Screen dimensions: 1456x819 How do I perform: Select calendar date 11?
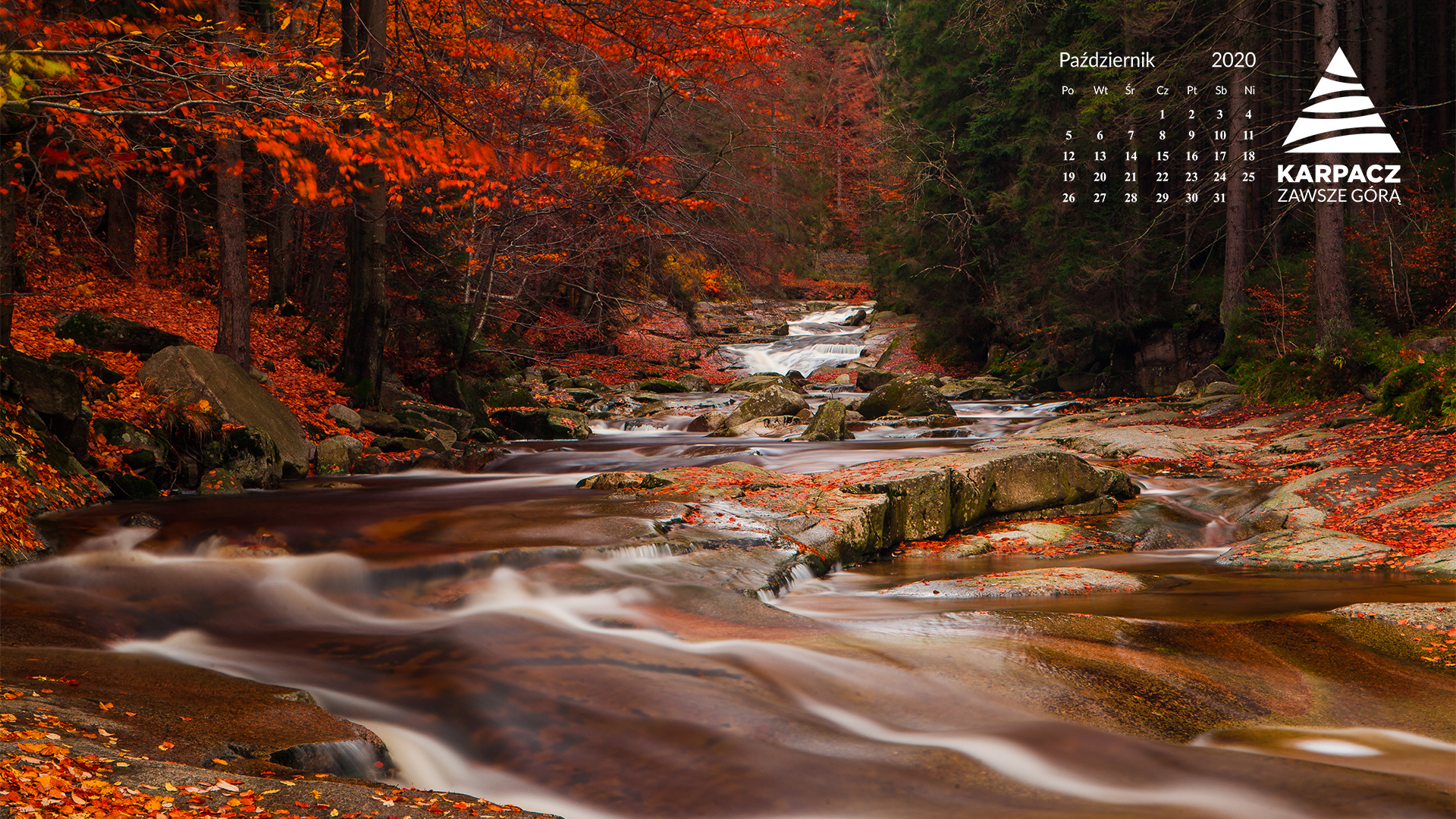pyautogui.click(x=1248, y=136)
